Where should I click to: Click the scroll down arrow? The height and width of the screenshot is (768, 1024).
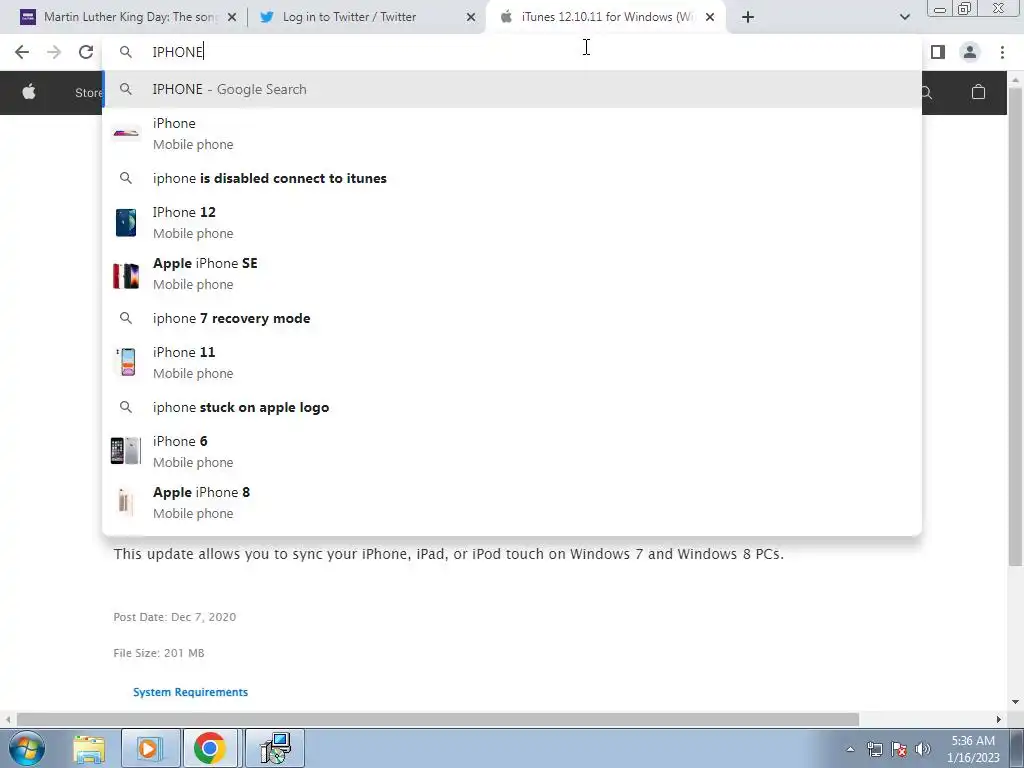click(x=1015, y=703)
